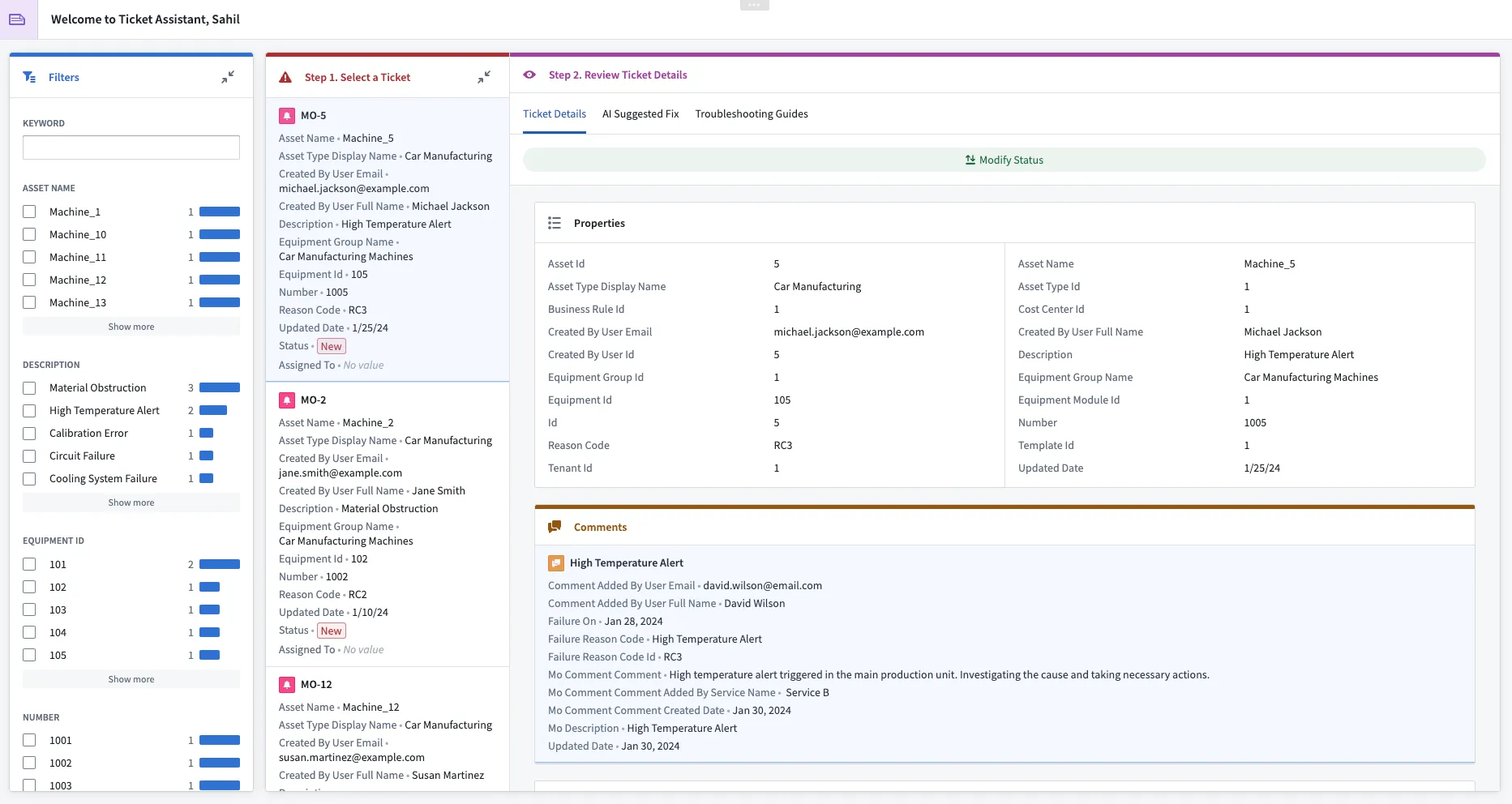Click the Filters funnel icon
Screen dimensions: 1512x804
click(x=29, y=77)
